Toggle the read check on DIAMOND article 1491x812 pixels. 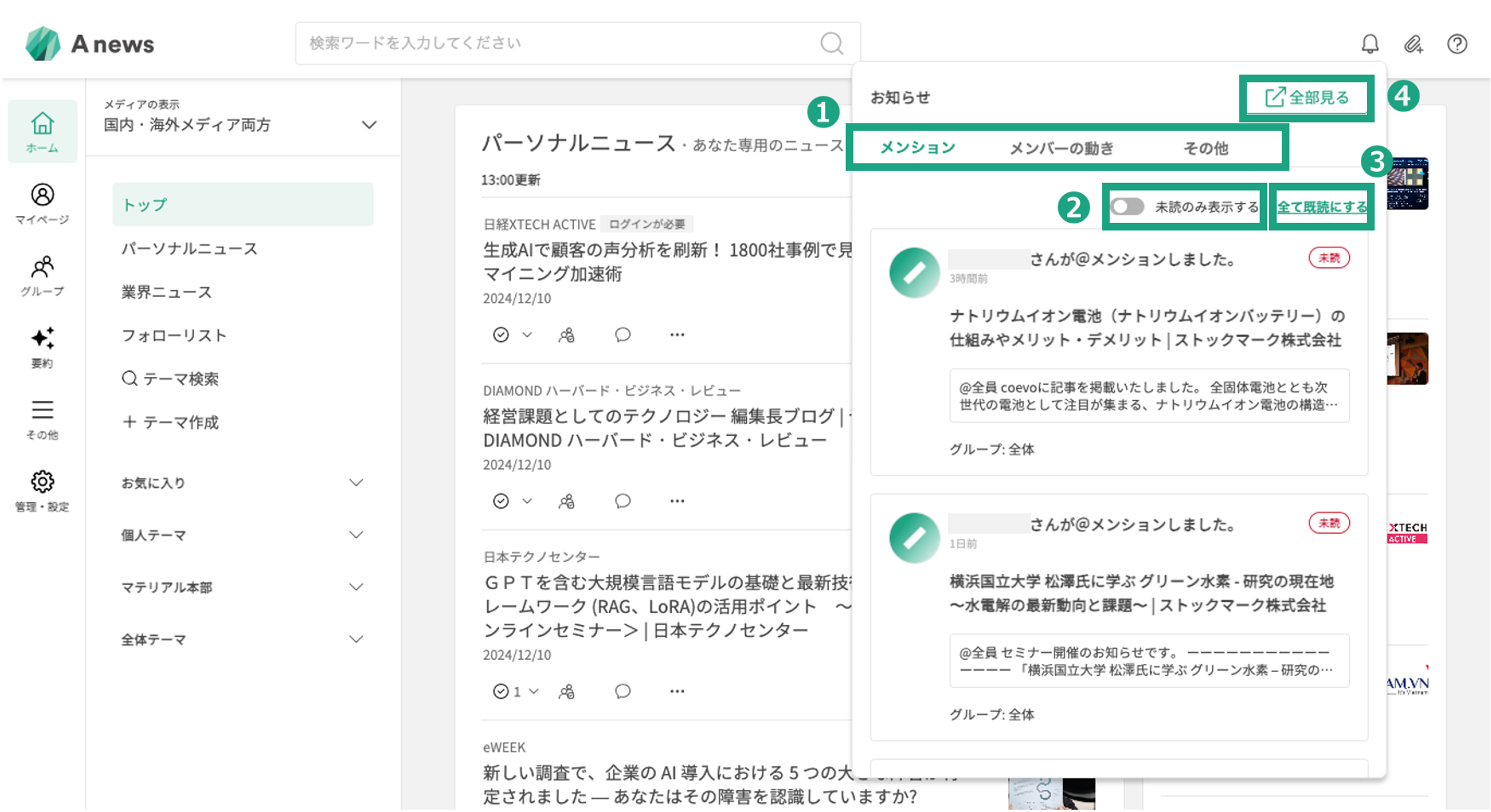501,500
